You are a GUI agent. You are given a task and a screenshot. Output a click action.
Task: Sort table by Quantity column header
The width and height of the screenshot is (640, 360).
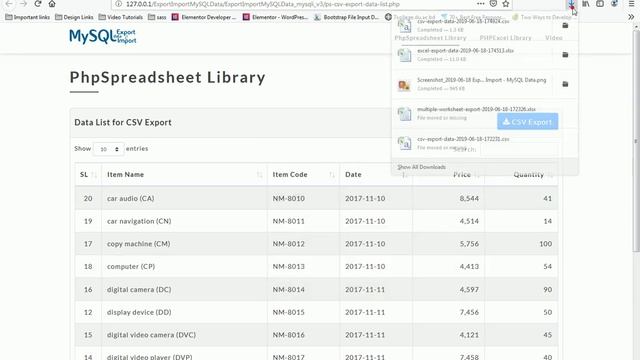[521, 175]
